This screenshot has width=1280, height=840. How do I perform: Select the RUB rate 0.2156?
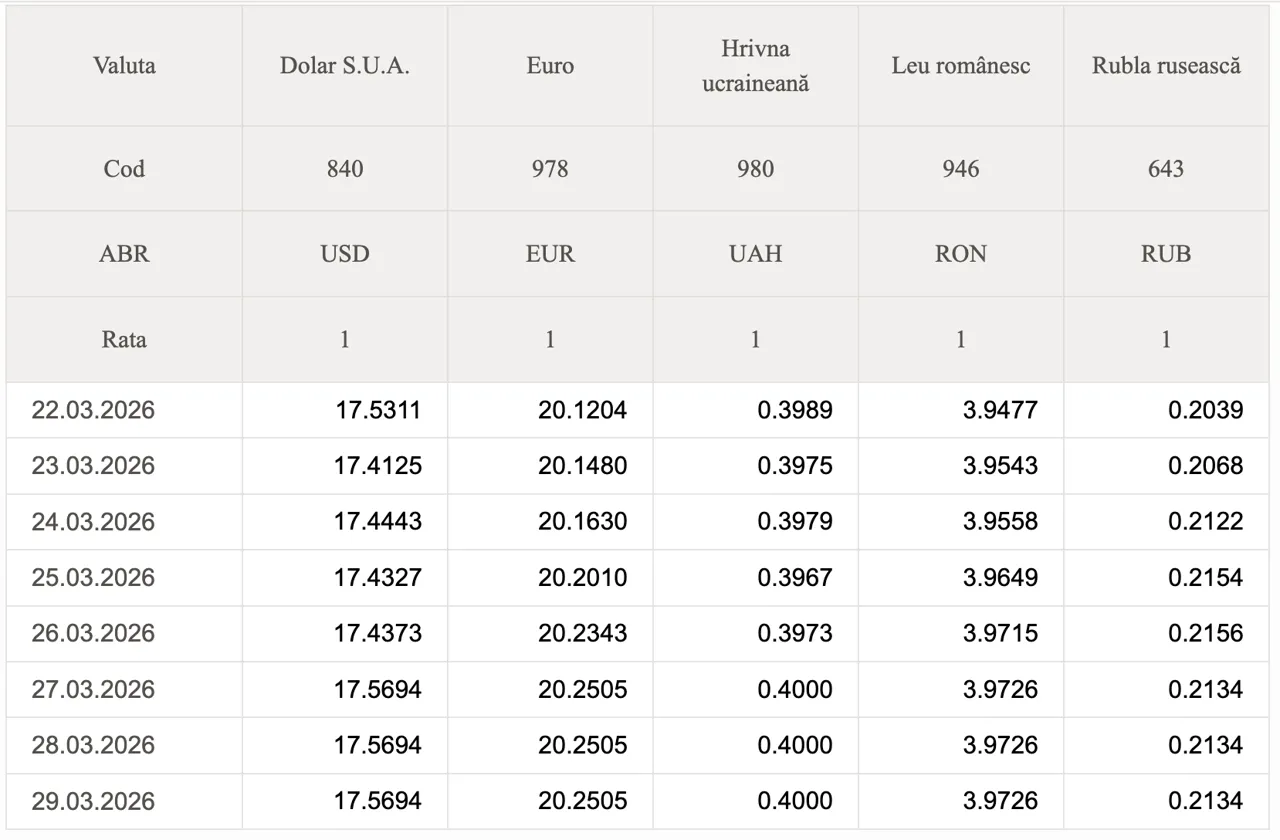[1205, 634]
